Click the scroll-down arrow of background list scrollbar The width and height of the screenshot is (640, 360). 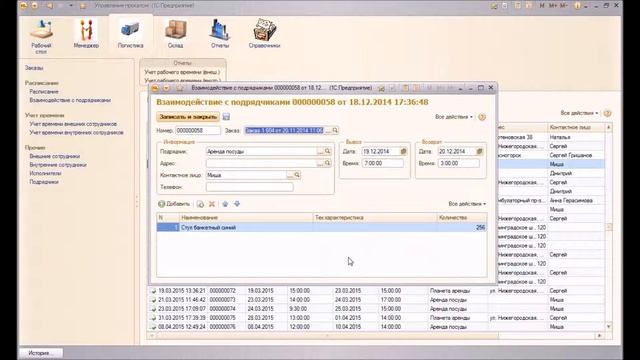pyautogui.click(x=609, y=327)
